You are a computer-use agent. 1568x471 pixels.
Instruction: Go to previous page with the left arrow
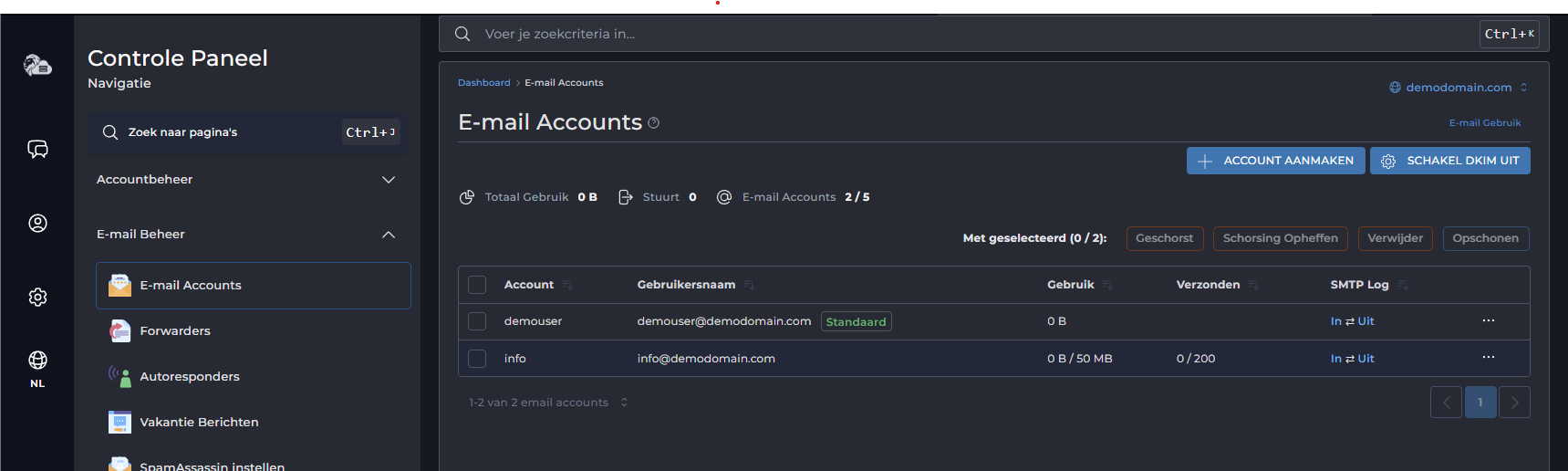click(x=1446, y=403)
